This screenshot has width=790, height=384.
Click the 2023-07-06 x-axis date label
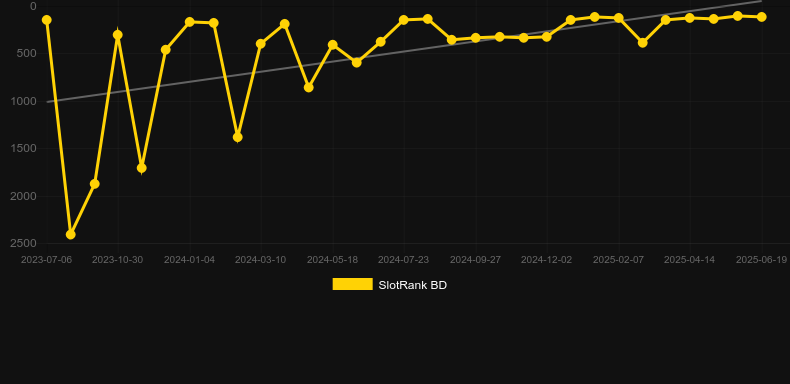pos(46,260)
